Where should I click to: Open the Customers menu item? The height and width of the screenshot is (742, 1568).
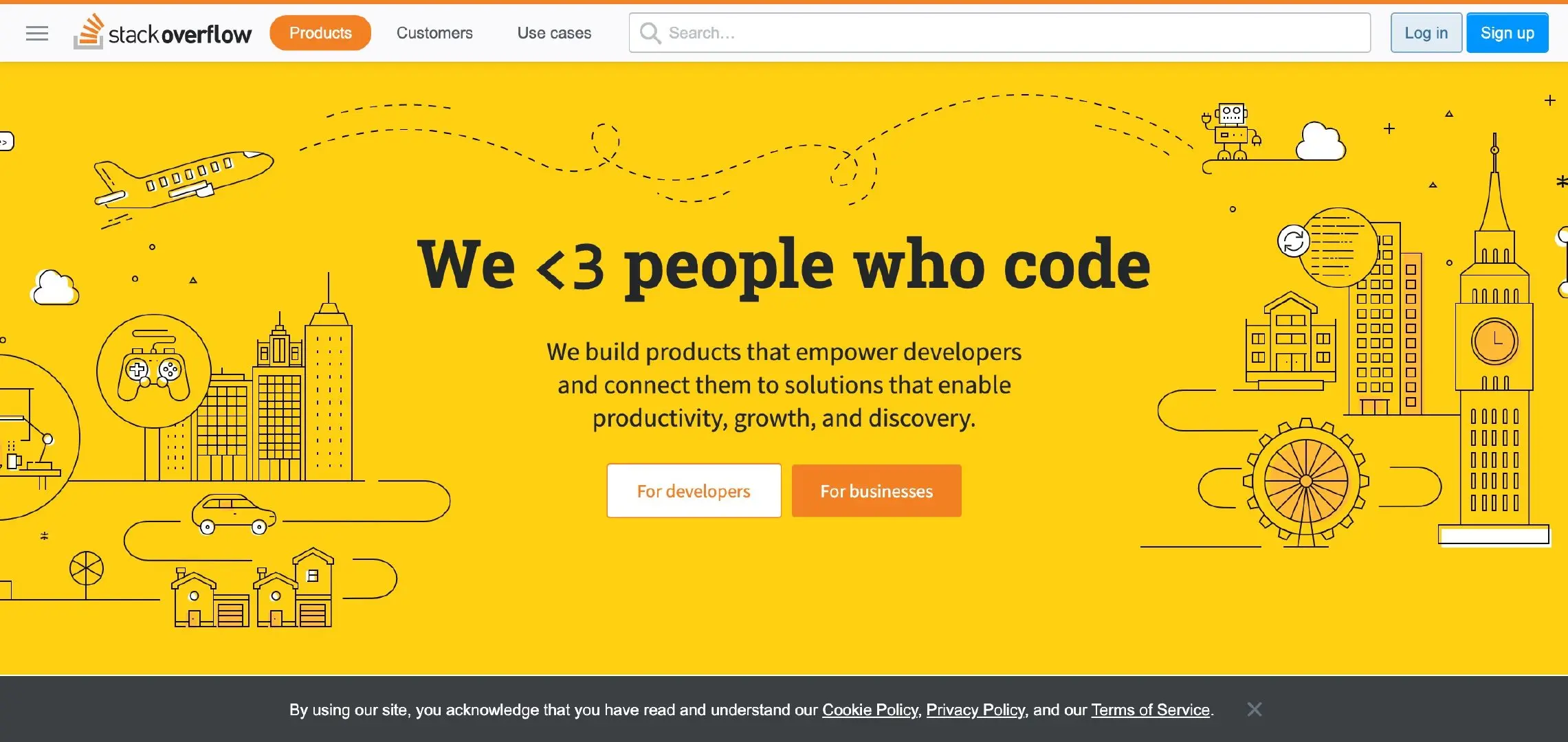(x=434, y=33)
